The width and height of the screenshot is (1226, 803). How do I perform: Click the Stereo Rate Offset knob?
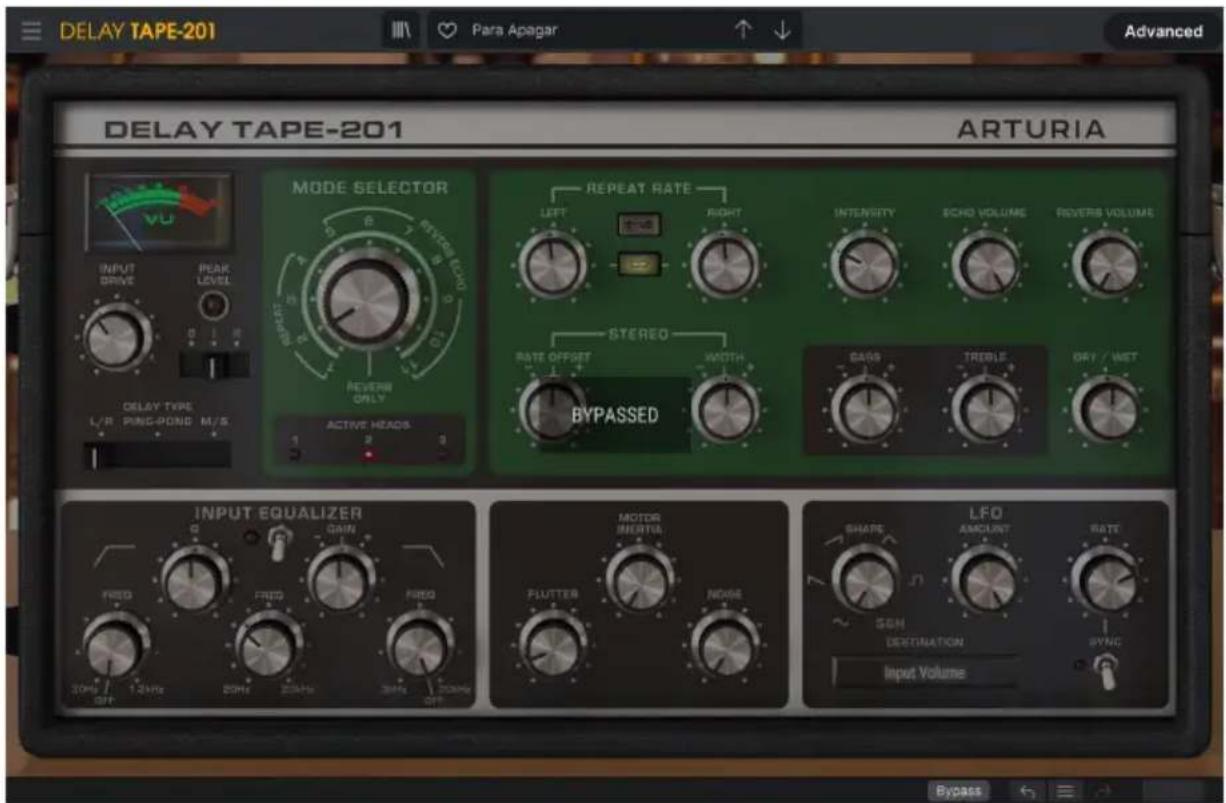(552, 410)
